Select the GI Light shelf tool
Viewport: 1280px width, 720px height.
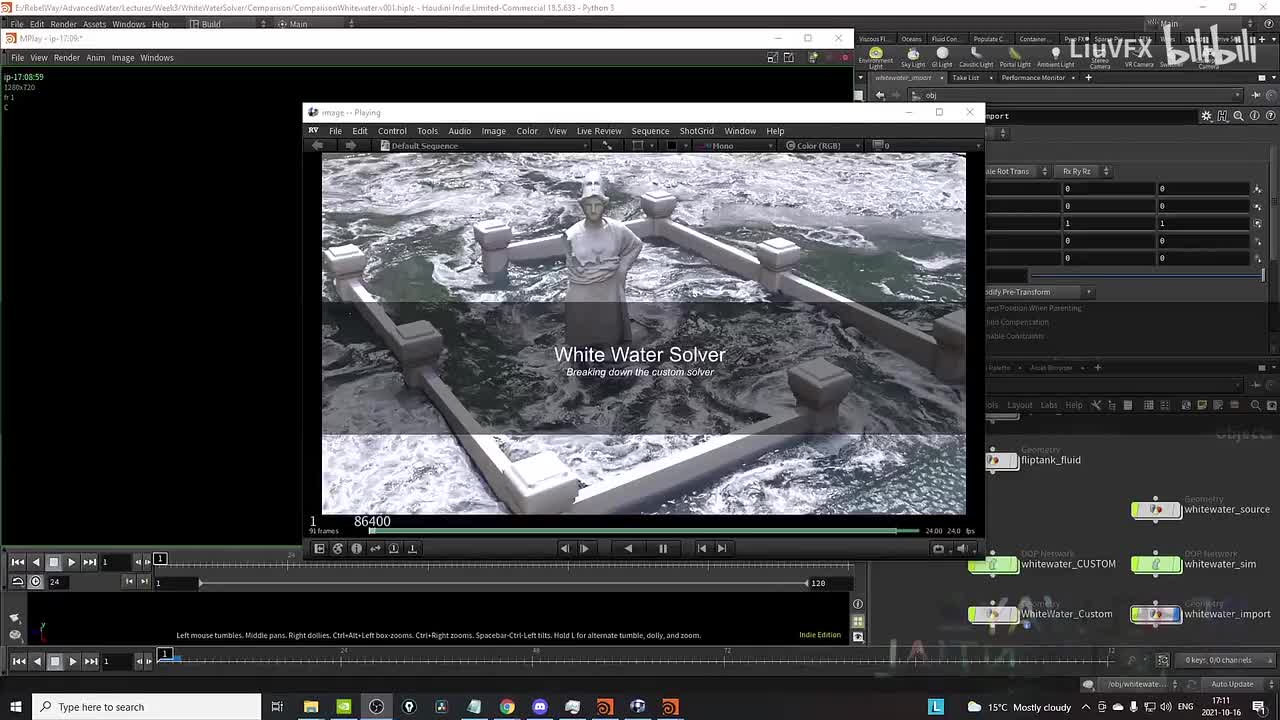(x=942, y=57)
